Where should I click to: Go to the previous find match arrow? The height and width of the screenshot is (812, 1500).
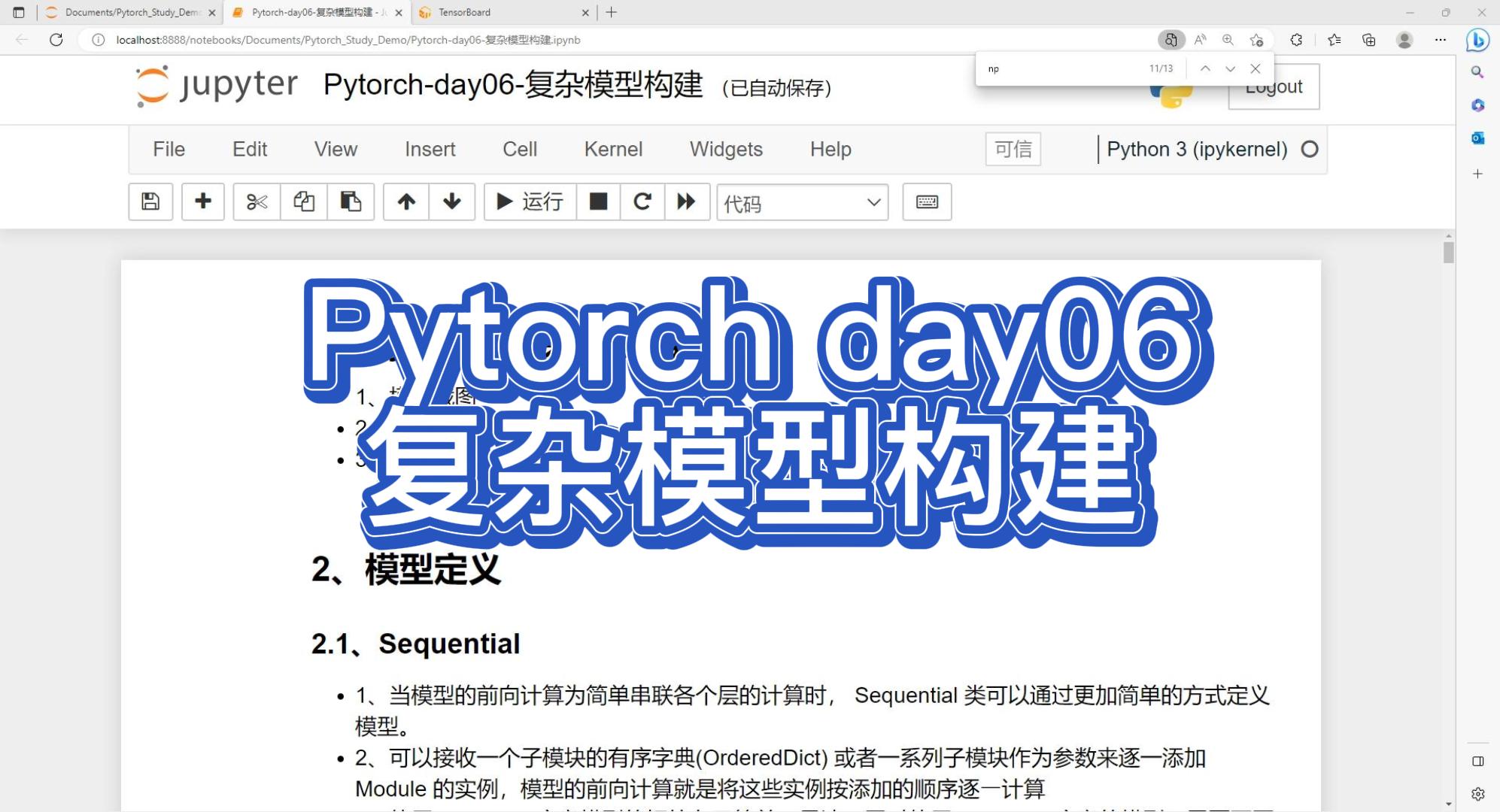pos(1205,68)
